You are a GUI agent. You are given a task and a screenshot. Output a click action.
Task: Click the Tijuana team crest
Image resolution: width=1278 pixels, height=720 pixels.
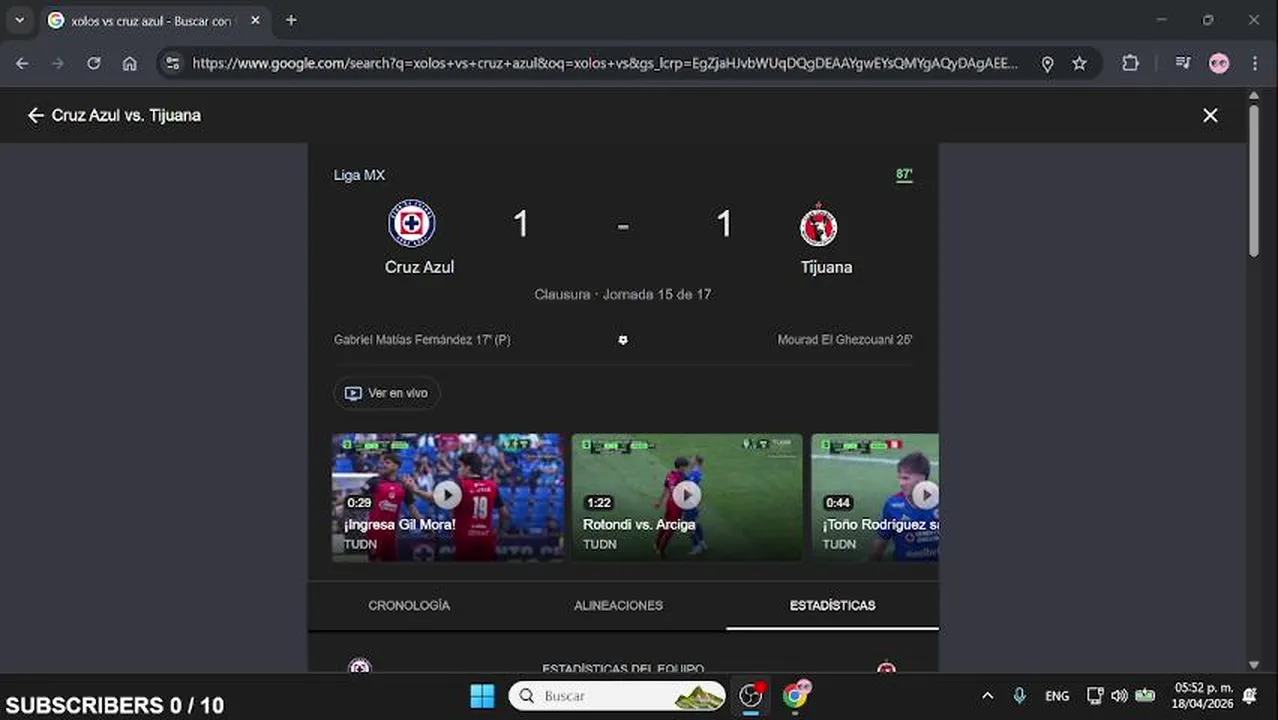click(818, 225)
